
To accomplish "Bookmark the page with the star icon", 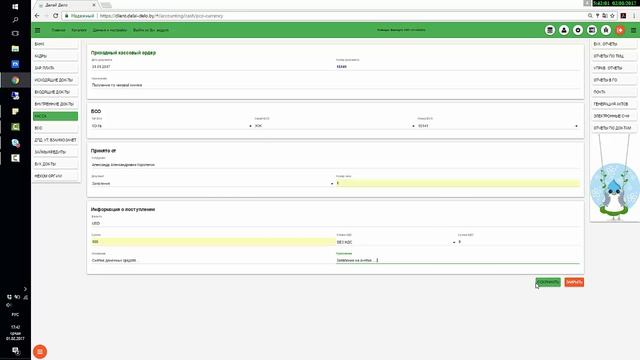I will click(x=612, y=16).
